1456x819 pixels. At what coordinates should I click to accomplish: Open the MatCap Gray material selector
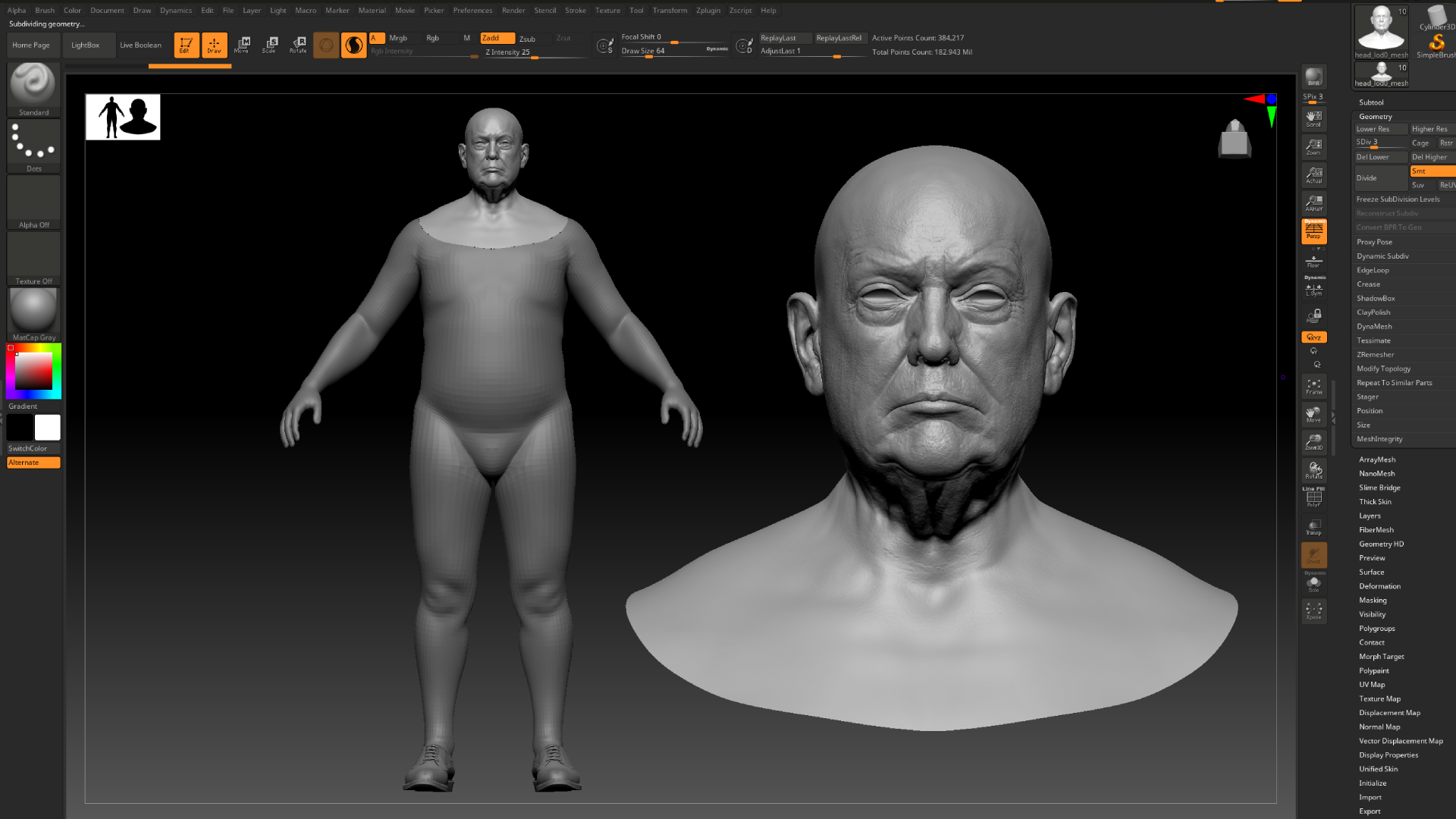click(33, 314)
